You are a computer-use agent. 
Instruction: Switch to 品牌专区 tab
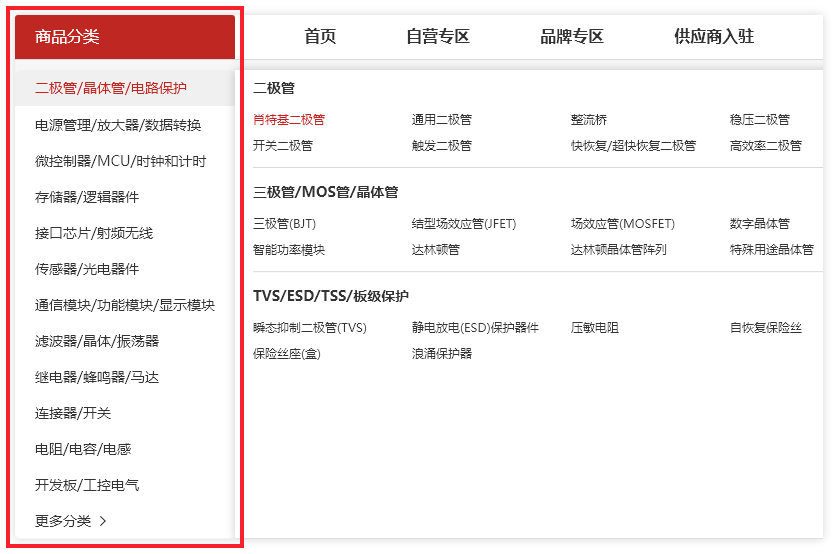[572, 36]
